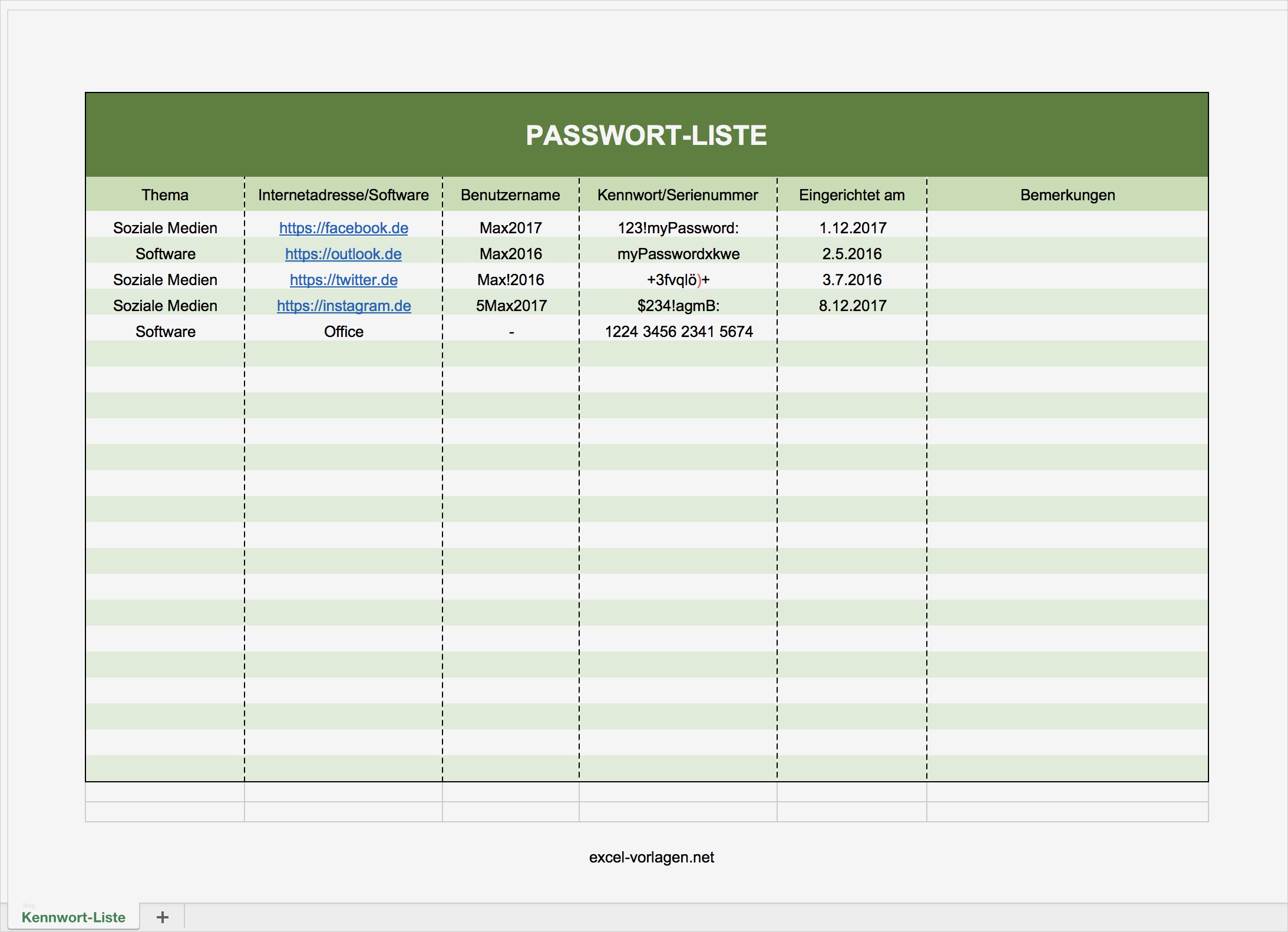Open the https://instagram.de hyperlink

[x=343, y=305]
